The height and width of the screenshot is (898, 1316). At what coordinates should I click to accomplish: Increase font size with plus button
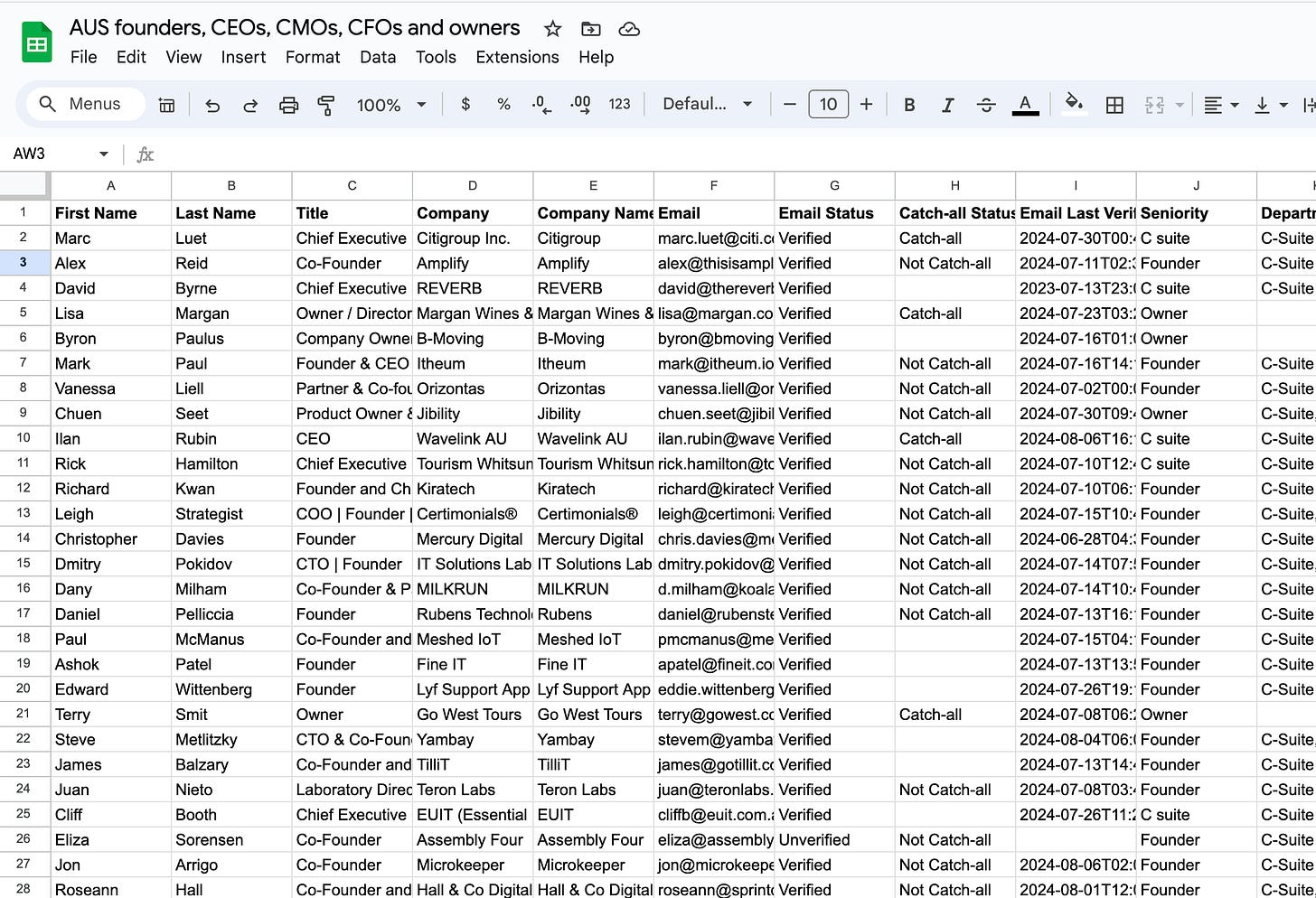(866, 104)
